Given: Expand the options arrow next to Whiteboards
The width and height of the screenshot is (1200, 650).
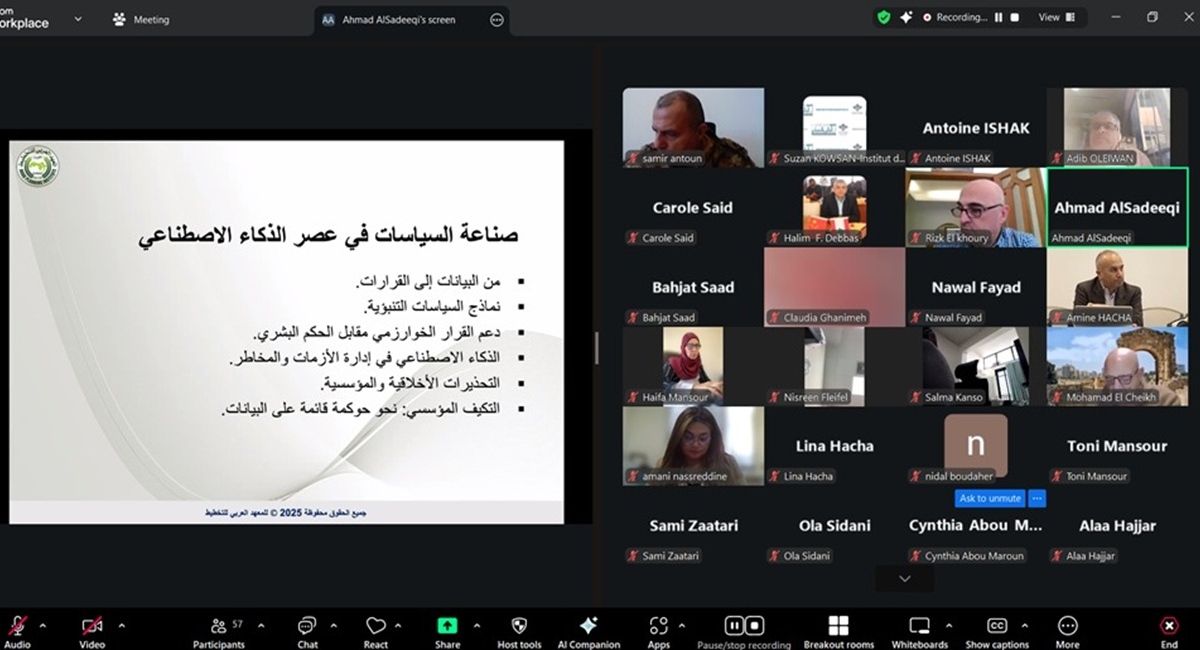Looking at the screenshot, I should coord(946,626).
